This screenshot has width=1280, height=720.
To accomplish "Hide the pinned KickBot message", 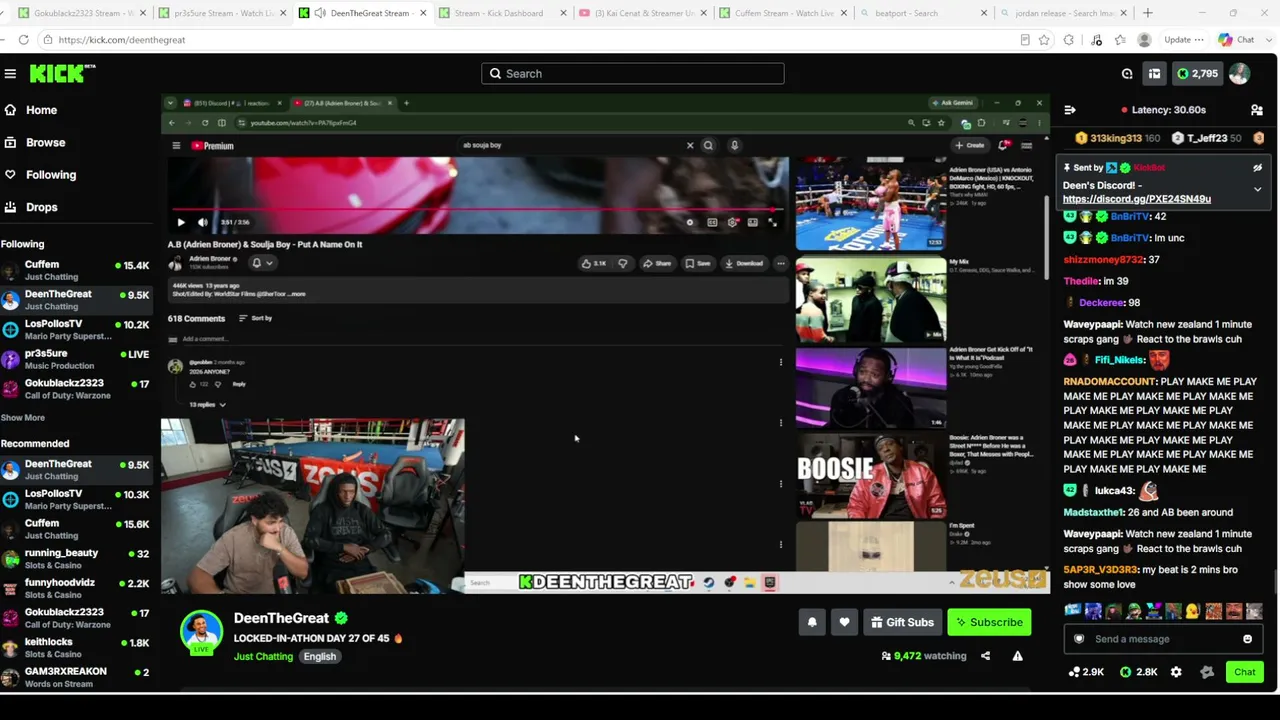I will click(x=1257, y=168).
